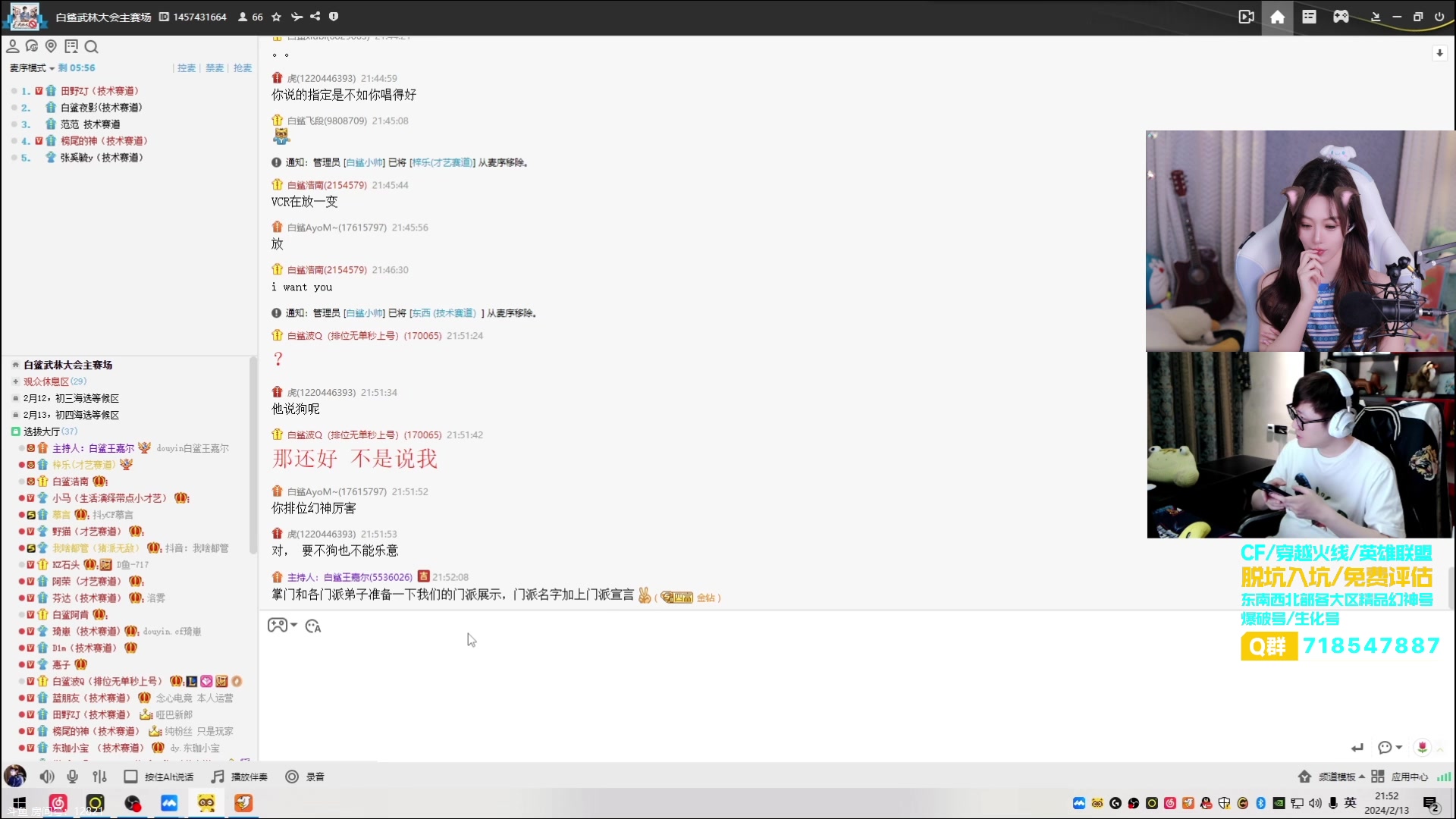
Task: Jump to latest message with down-arrow button
Action: (x=1439, y=53)
